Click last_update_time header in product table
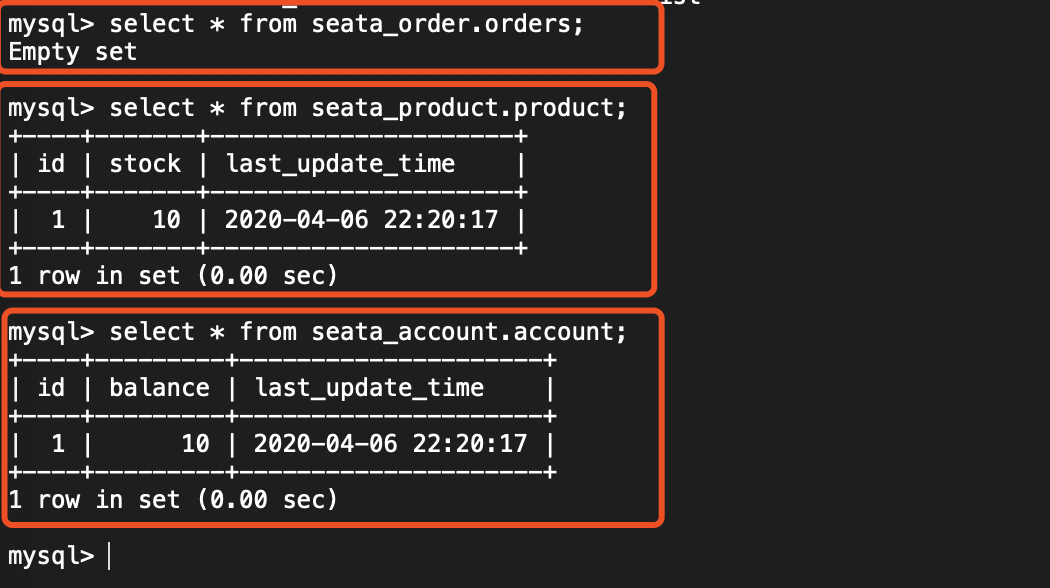1050x588 pixels. coord(340,163)
